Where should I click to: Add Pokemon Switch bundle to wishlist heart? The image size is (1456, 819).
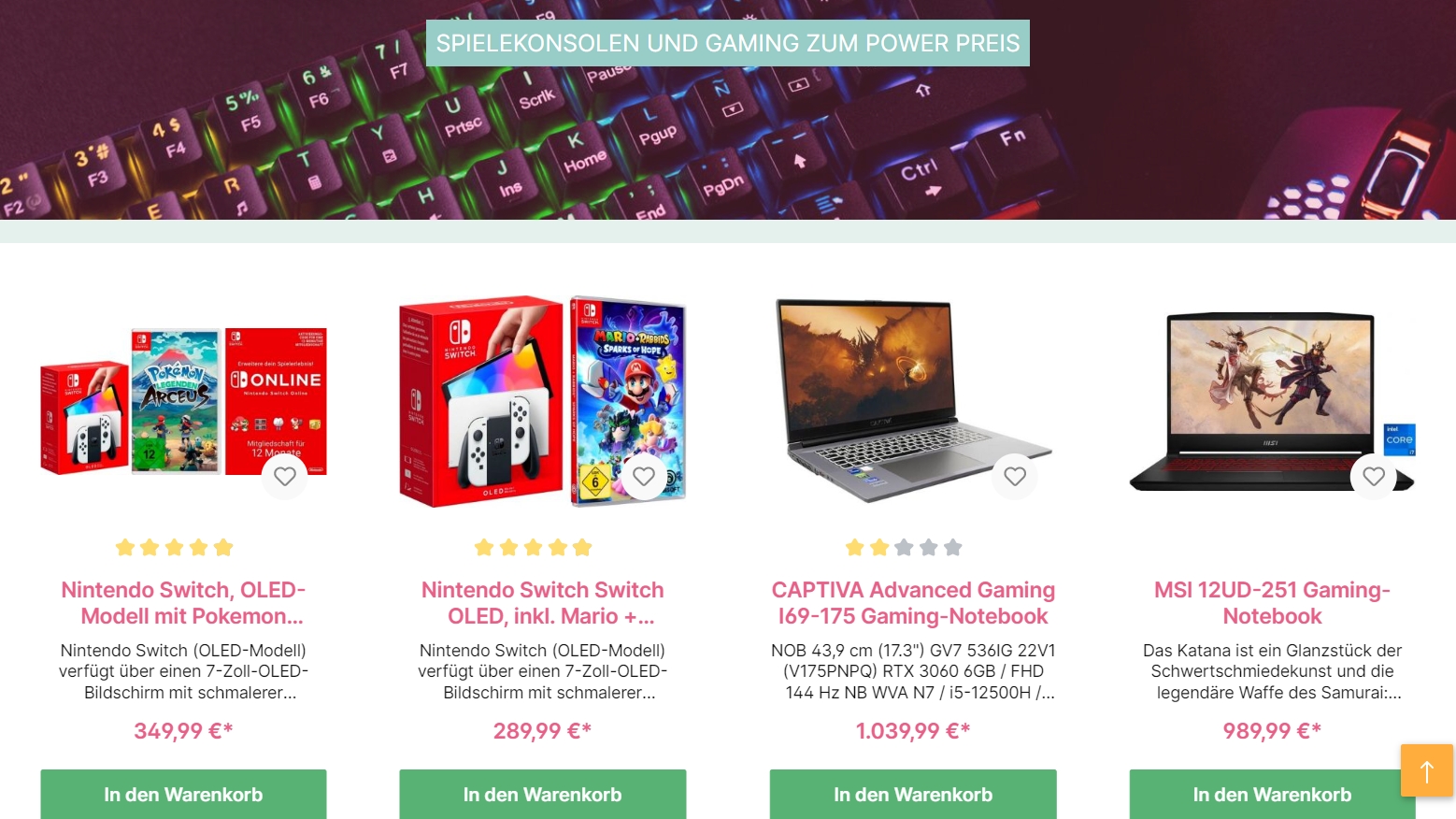[x=285, y=476]
